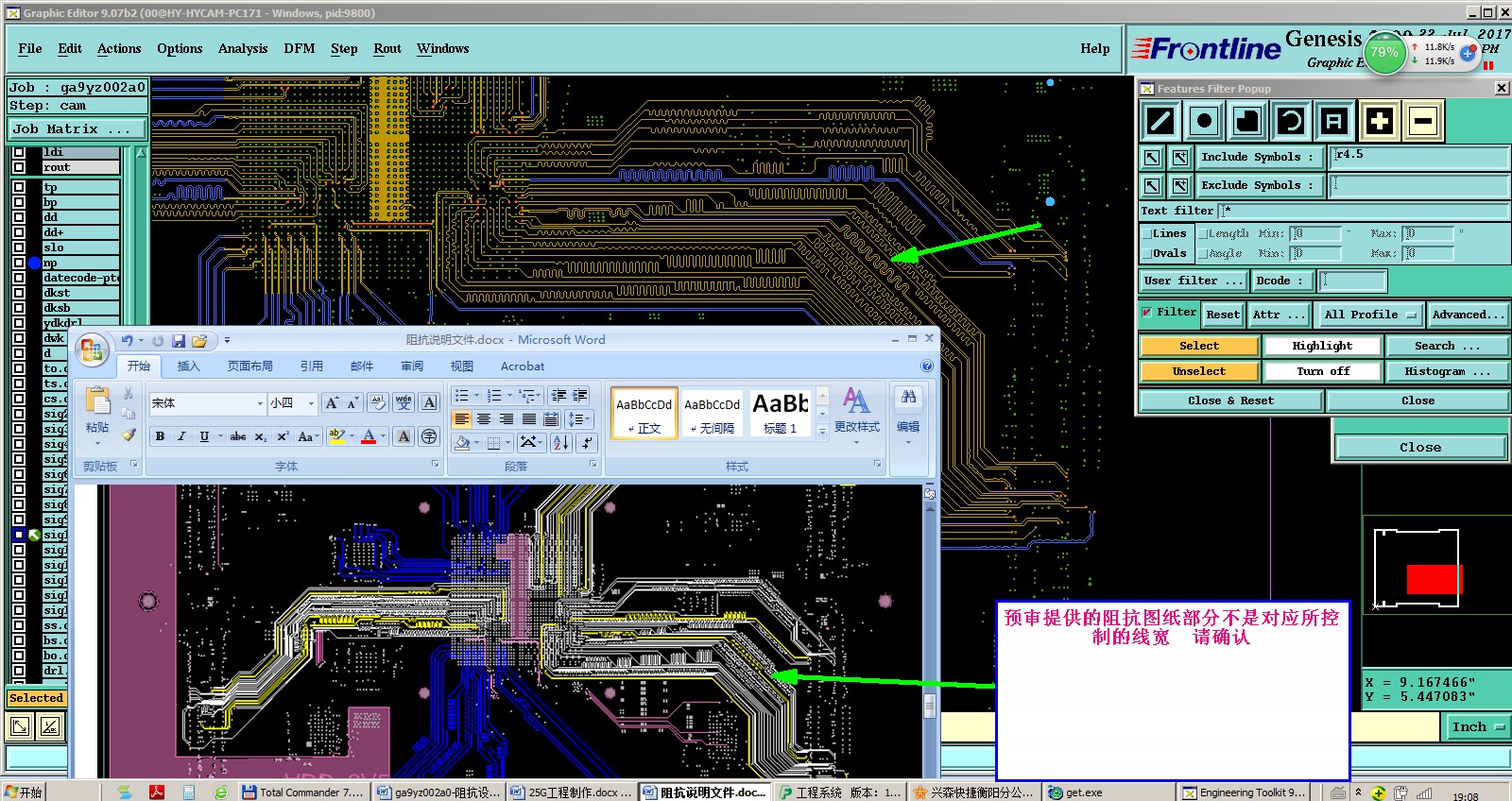1512x801 pixels.
Task: Open the Font dialog launcher (字体)
Action: click(436, 465)
